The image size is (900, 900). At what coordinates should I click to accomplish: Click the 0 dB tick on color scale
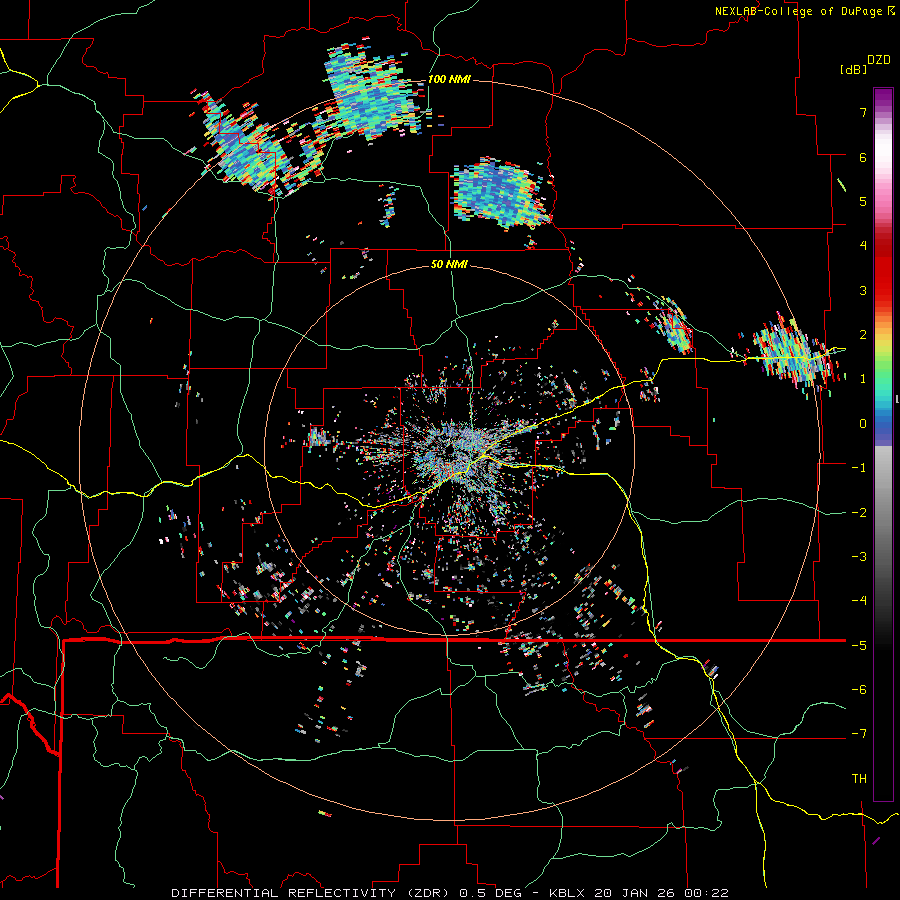(x=863, y=424)
